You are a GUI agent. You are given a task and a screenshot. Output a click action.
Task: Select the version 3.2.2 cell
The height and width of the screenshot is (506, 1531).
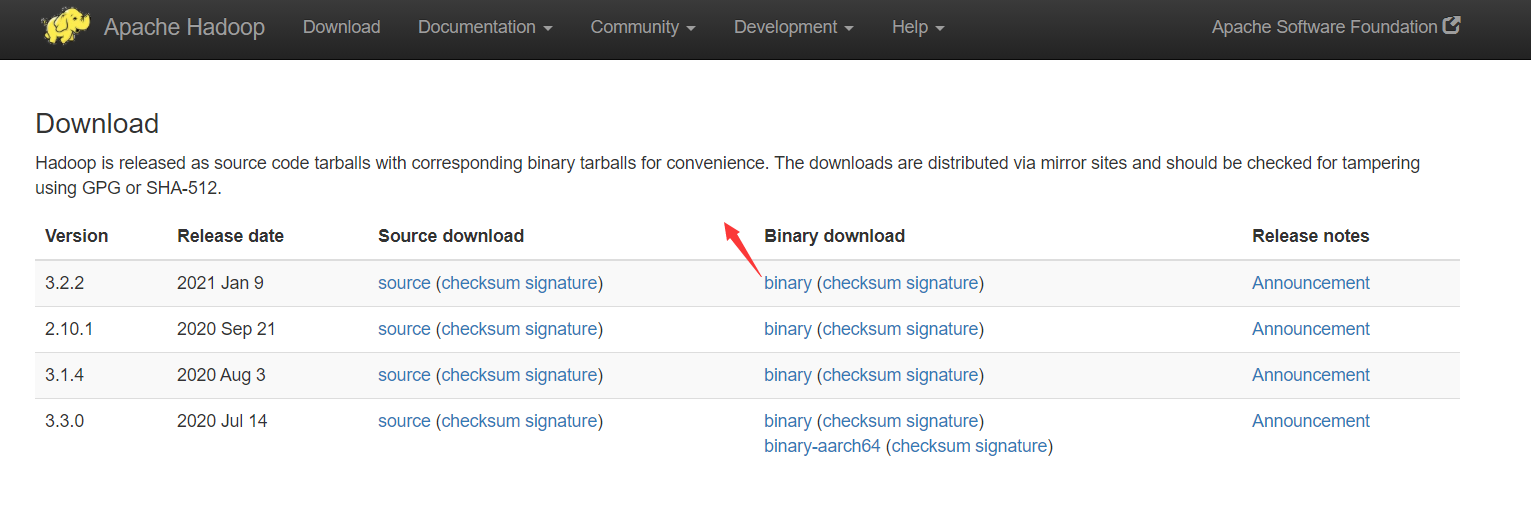point(65,283)
